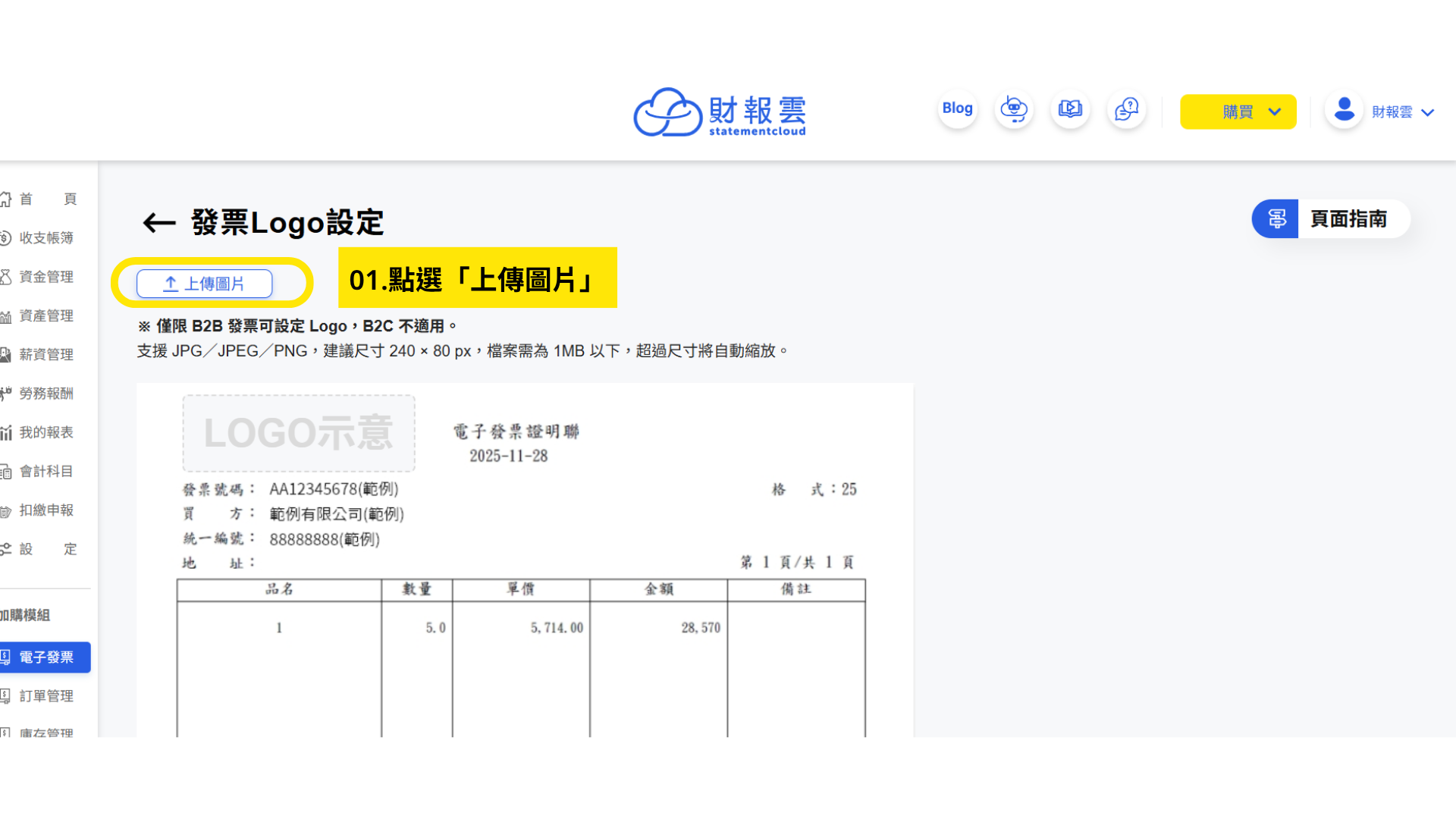Select 資金管理 in sidebar

click(45, 277)
